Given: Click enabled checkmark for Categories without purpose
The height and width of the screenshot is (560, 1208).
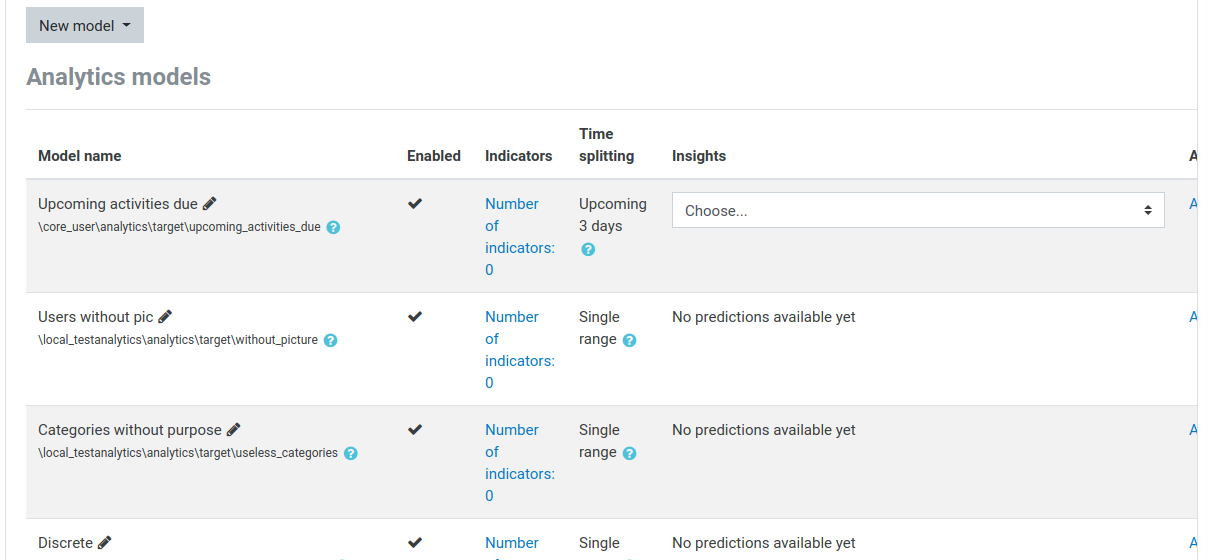Looking at the screenshot, I should (x=415, y=429).
